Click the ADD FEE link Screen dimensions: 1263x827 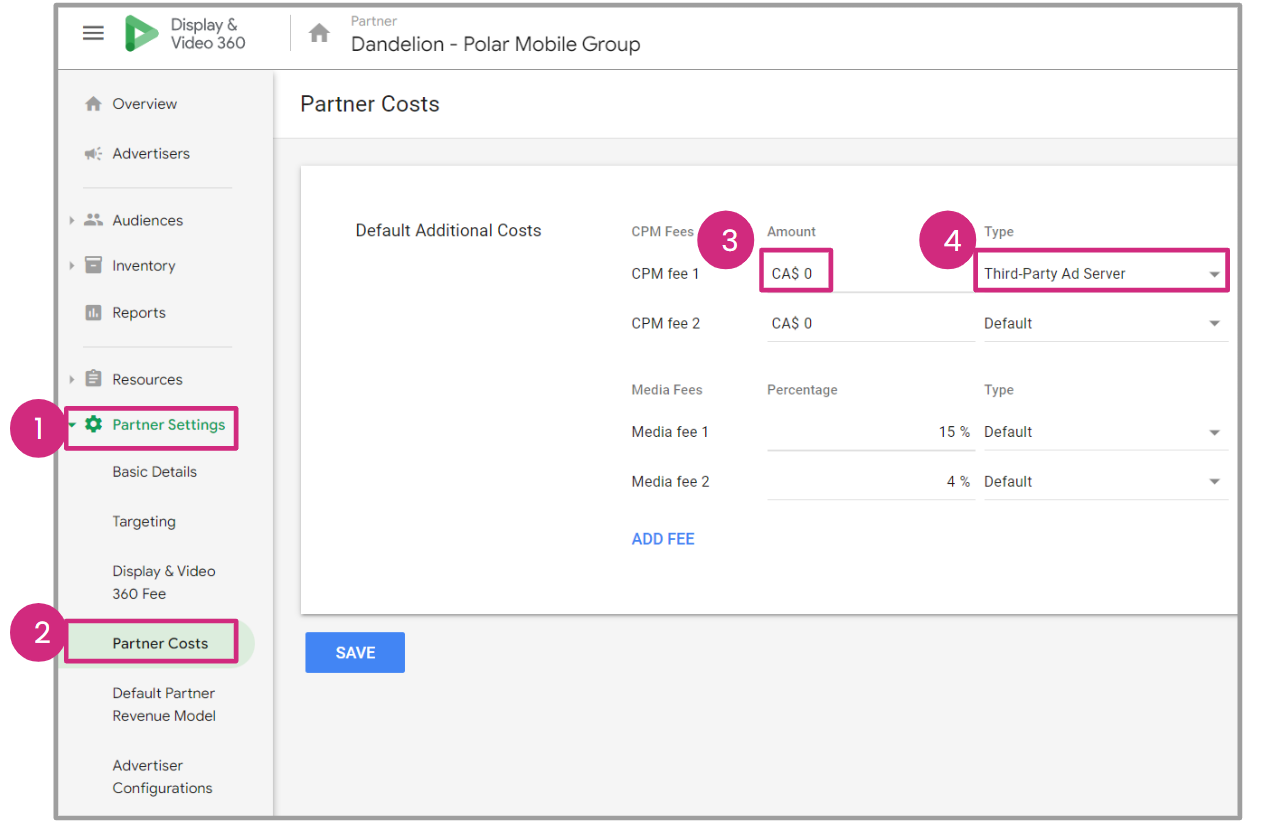click(663, 539)
